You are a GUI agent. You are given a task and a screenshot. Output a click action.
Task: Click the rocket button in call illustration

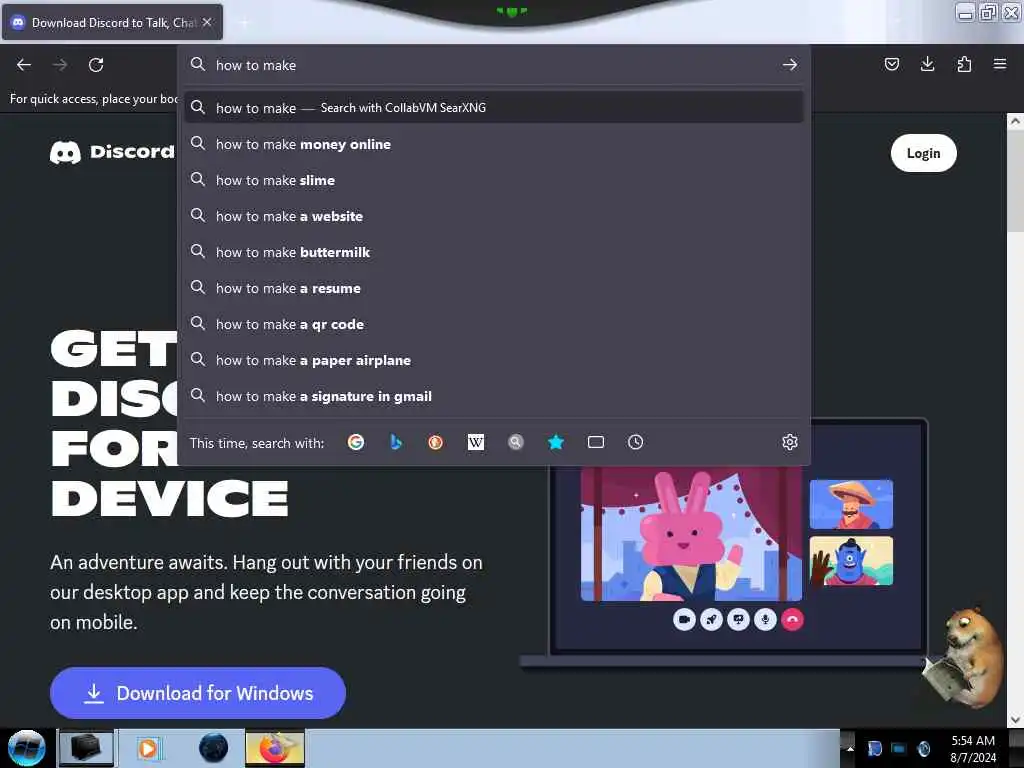711,619
